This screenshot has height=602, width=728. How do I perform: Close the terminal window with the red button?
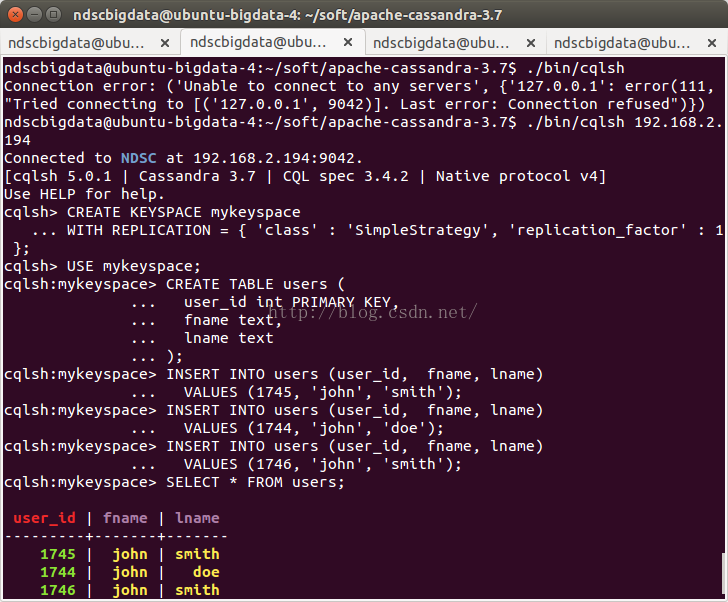pos(15,14)
